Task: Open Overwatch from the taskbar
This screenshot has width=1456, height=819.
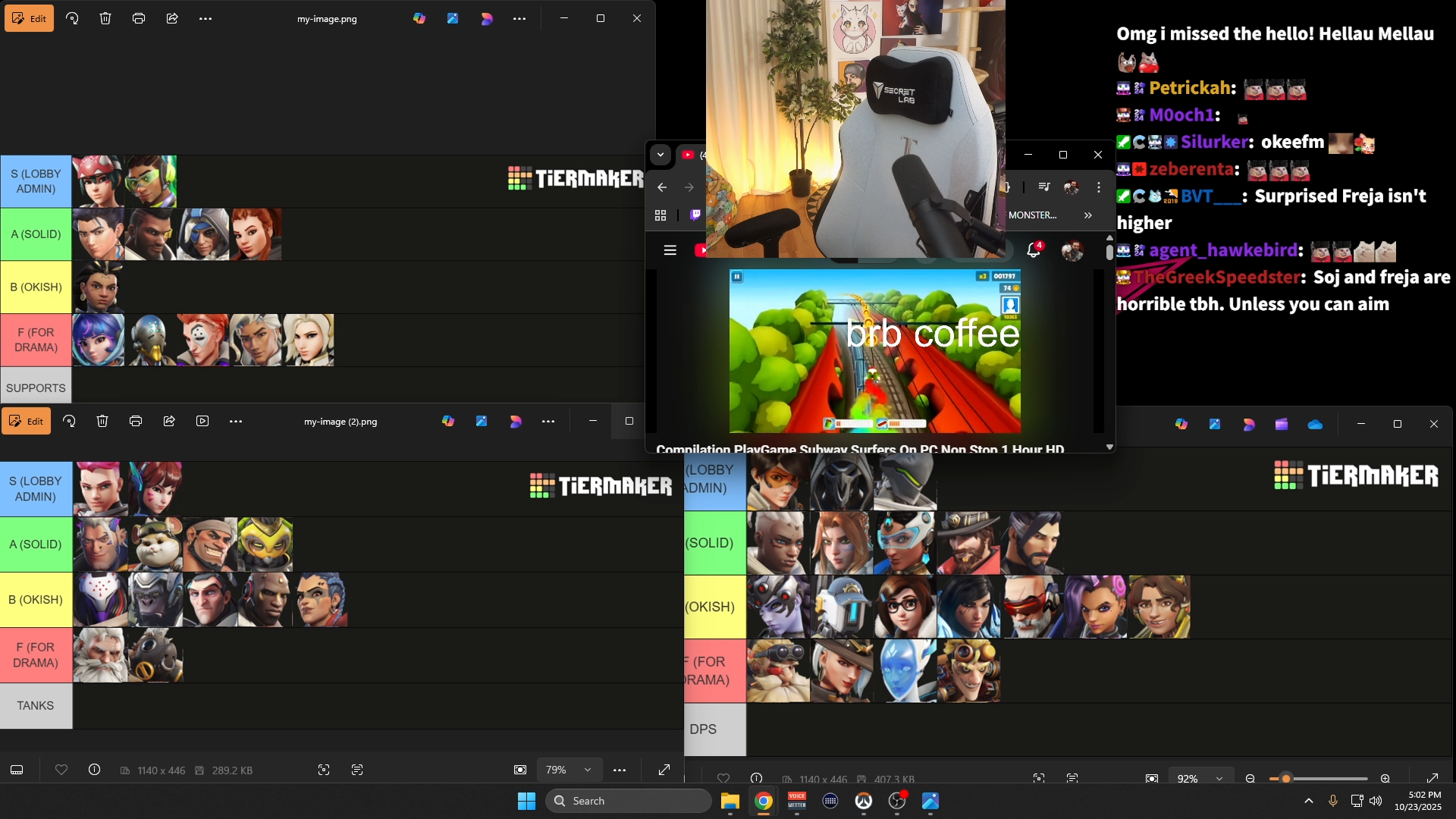Action: click(x=864, y=801)
